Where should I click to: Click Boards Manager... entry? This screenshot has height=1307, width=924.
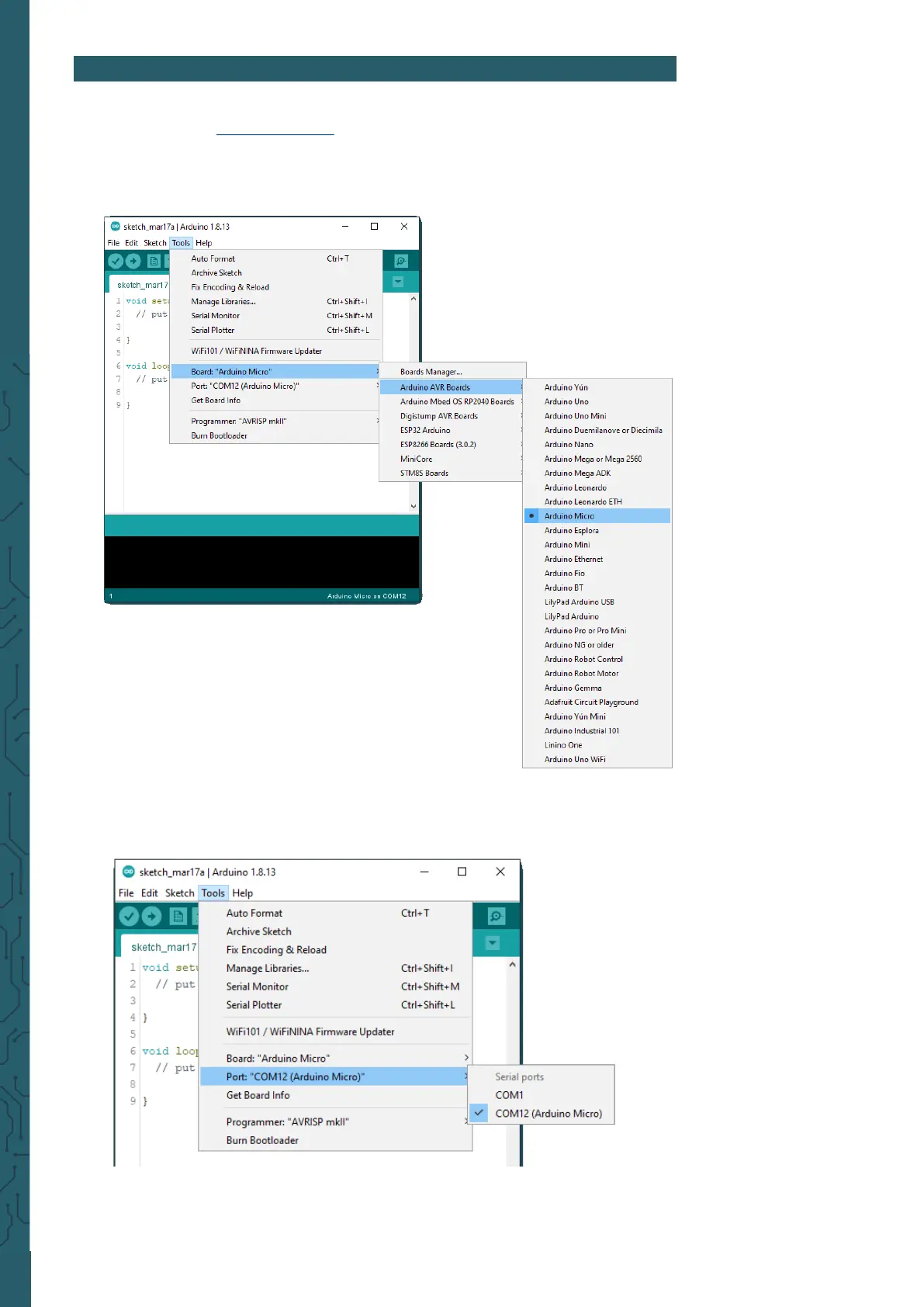431,372
